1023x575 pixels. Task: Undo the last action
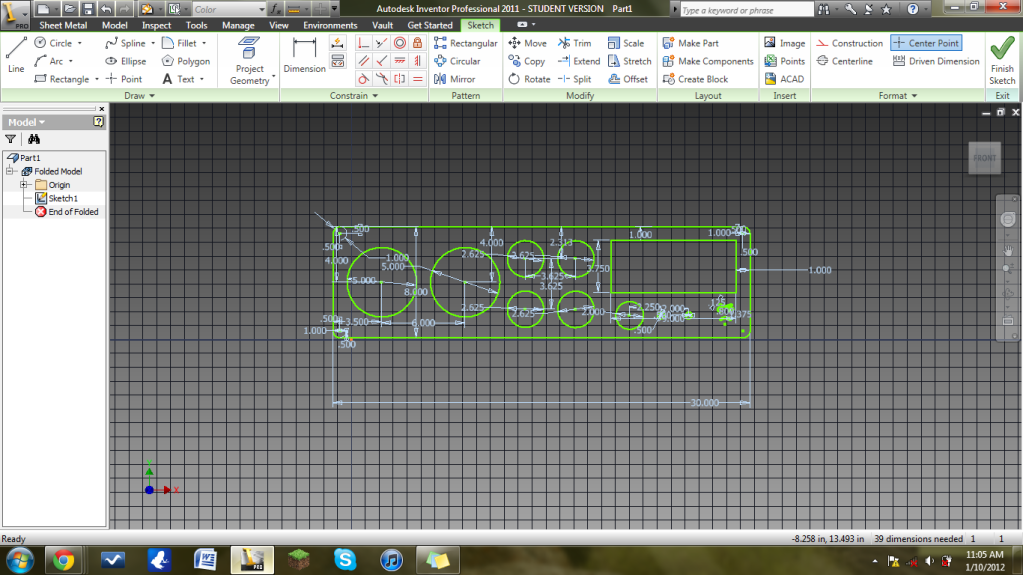click(x=106, y=9)
